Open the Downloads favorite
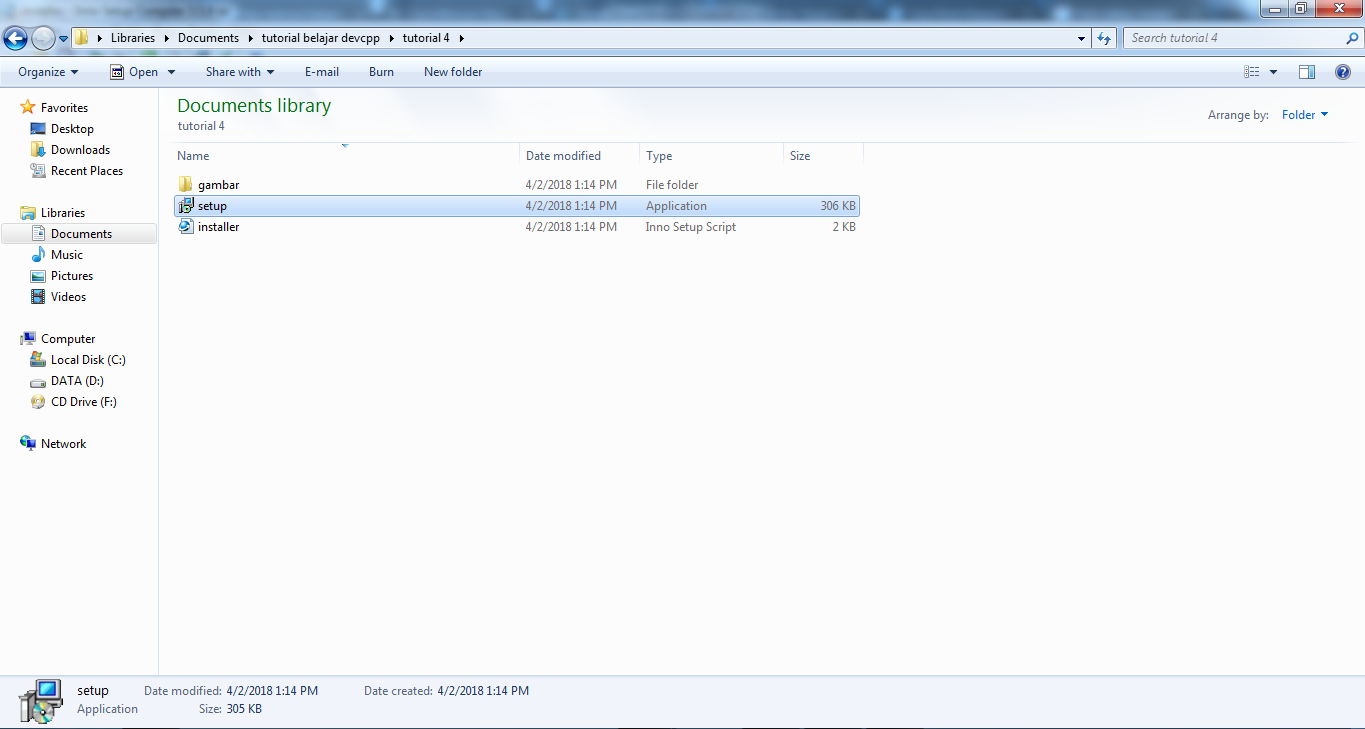The width and height of the screenshot is (1365, 729). point(80,149)
